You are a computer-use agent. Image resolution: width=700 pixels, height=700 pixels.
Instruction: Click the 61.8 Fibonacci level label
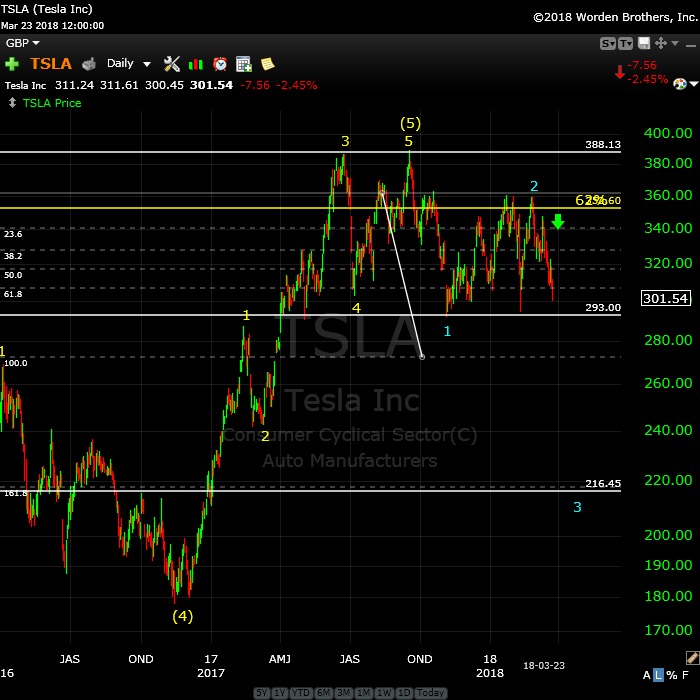point(13,294)
